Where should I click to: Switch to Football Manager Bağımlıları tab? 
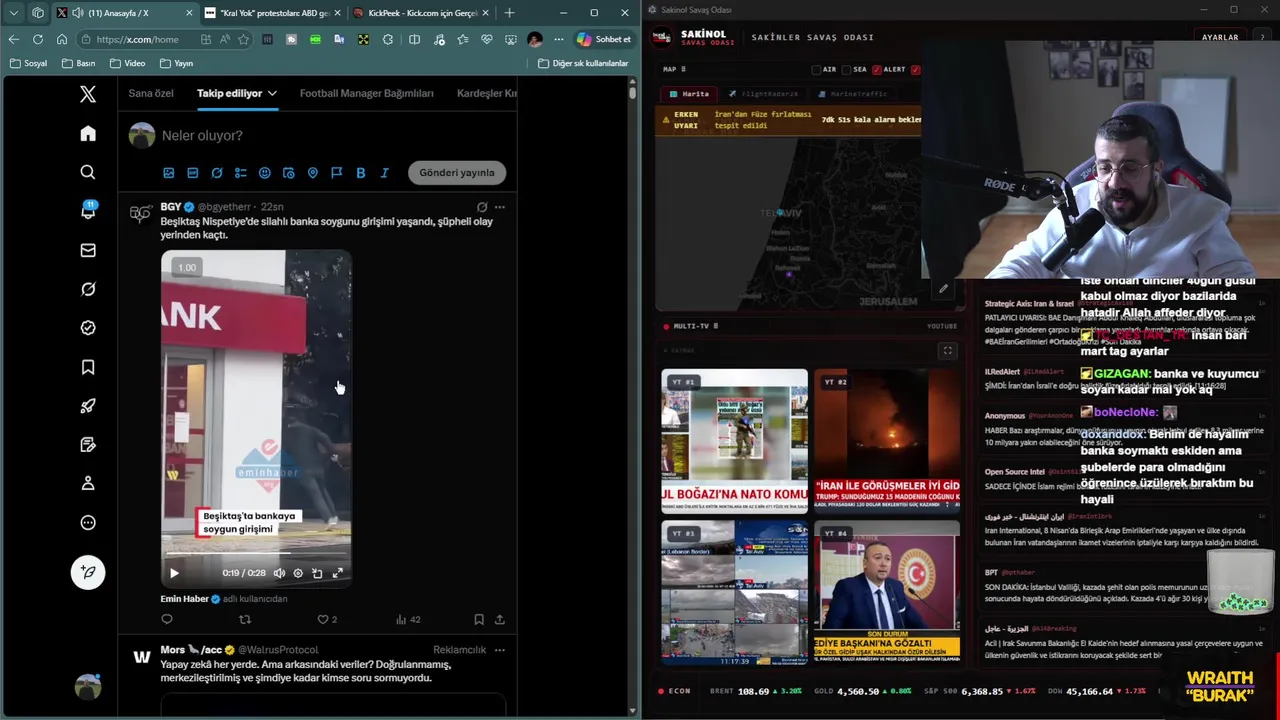click(367, 93)
